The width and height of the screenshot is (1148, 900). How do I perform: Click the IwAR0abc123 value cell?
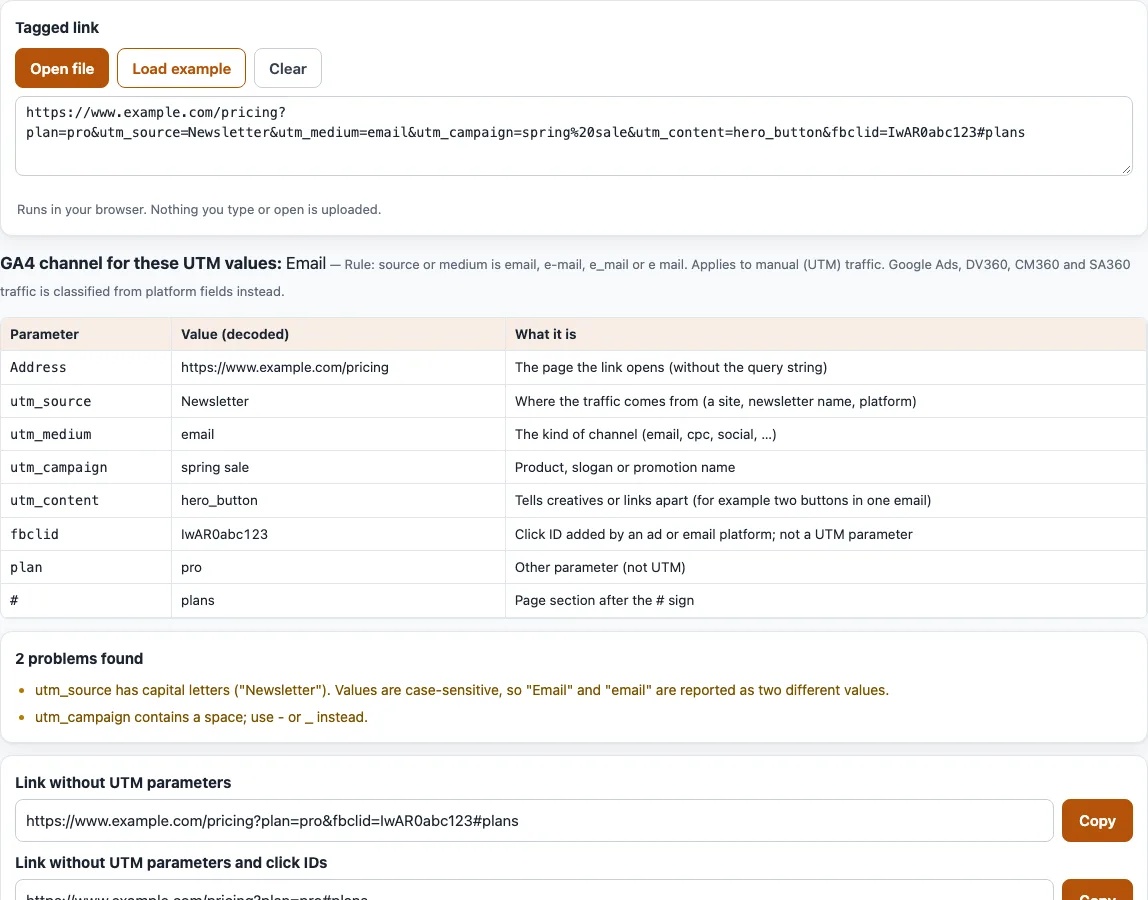[338, 534]
